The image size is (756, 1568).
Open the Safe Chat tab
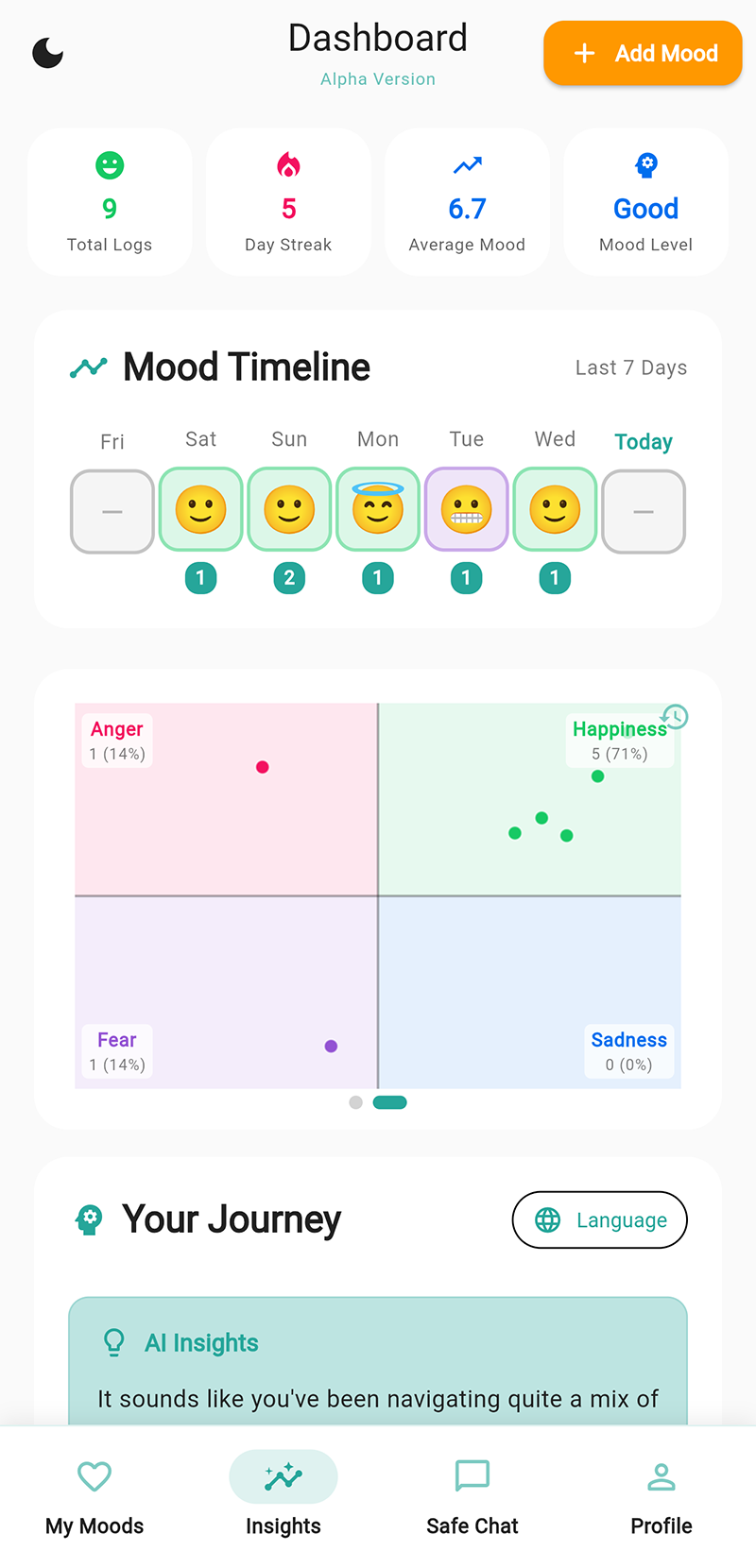coord(472,1476)
